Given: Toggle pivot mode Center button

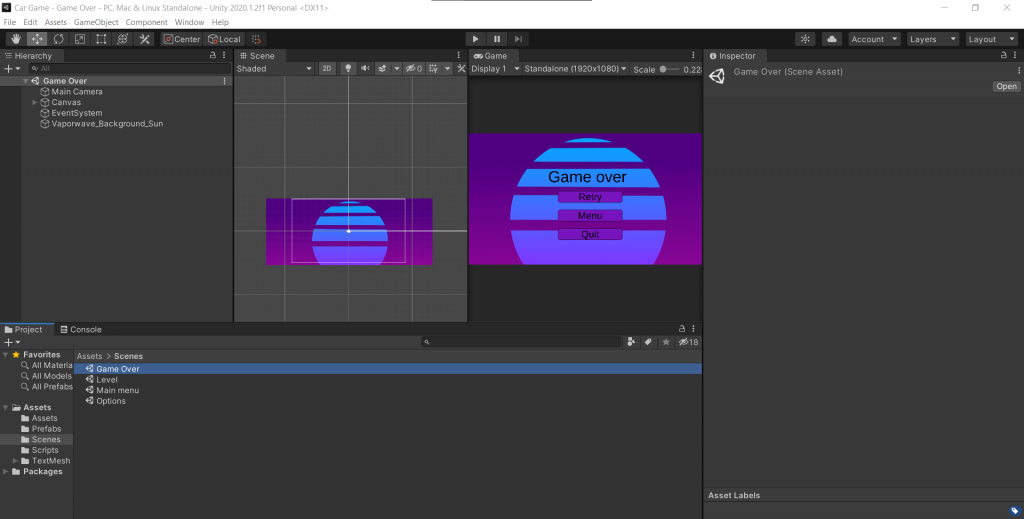Looking at the screenshot, I should point(182,39).
